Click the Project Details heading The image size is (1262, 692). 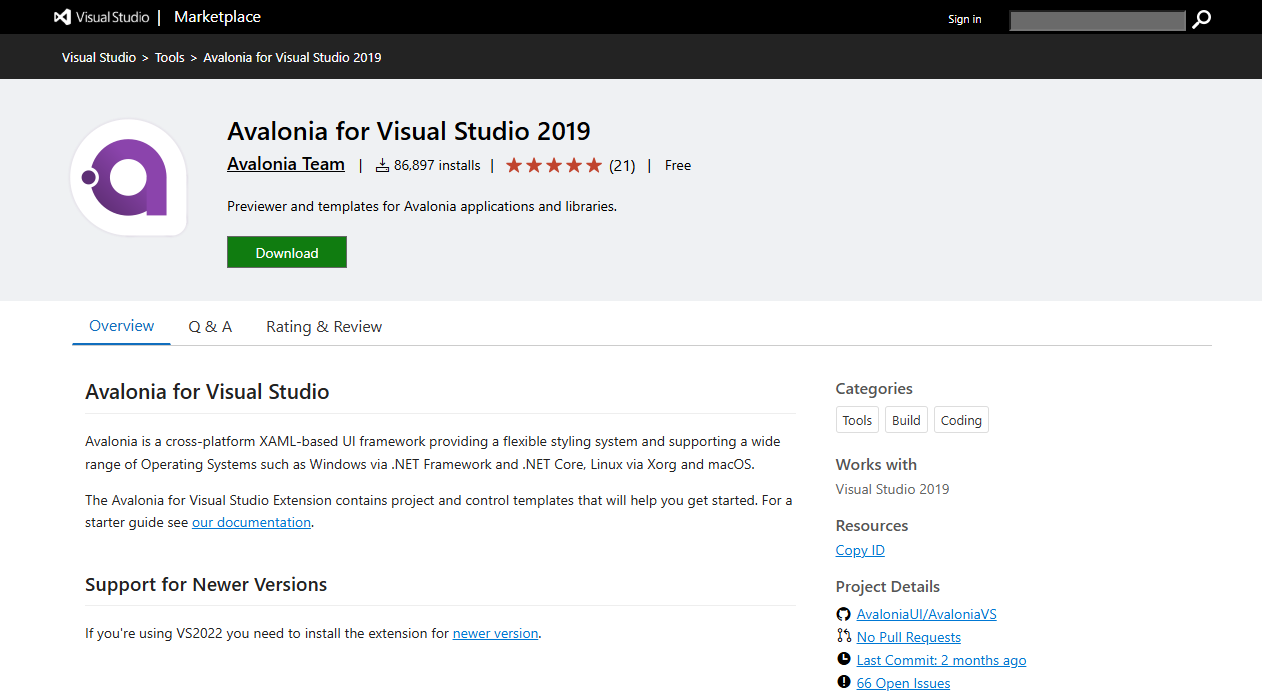point(888,586)
